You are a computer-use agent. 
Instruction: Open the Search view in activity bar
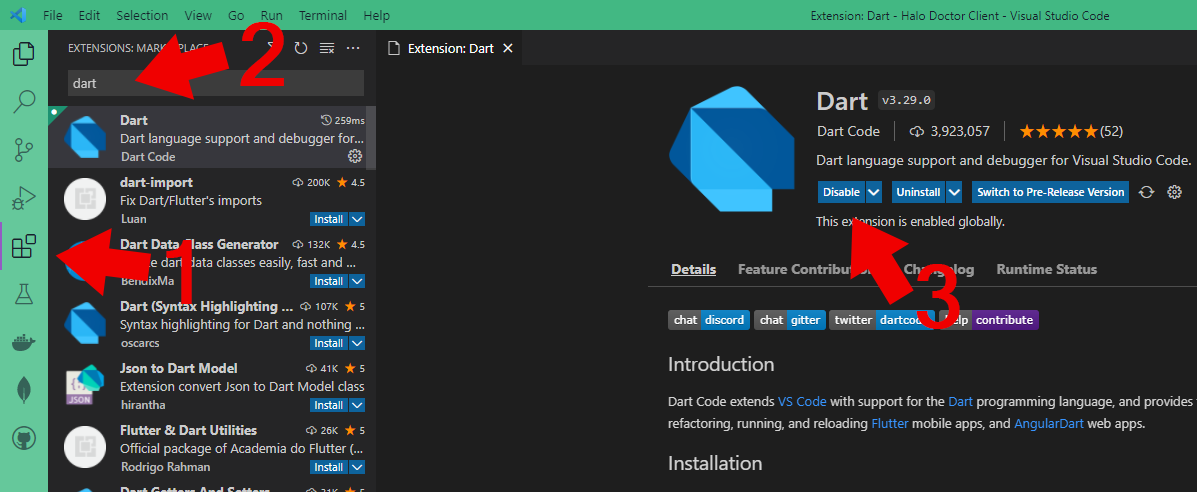click(23, 101)
